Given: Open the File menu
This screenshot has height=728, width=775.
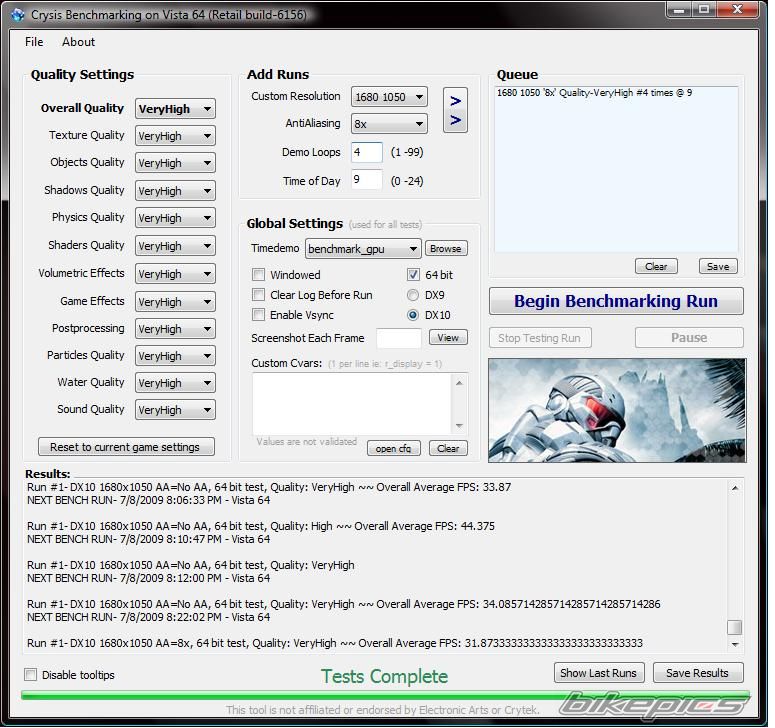Looking at the screenshot, I should tap(34, 42).
